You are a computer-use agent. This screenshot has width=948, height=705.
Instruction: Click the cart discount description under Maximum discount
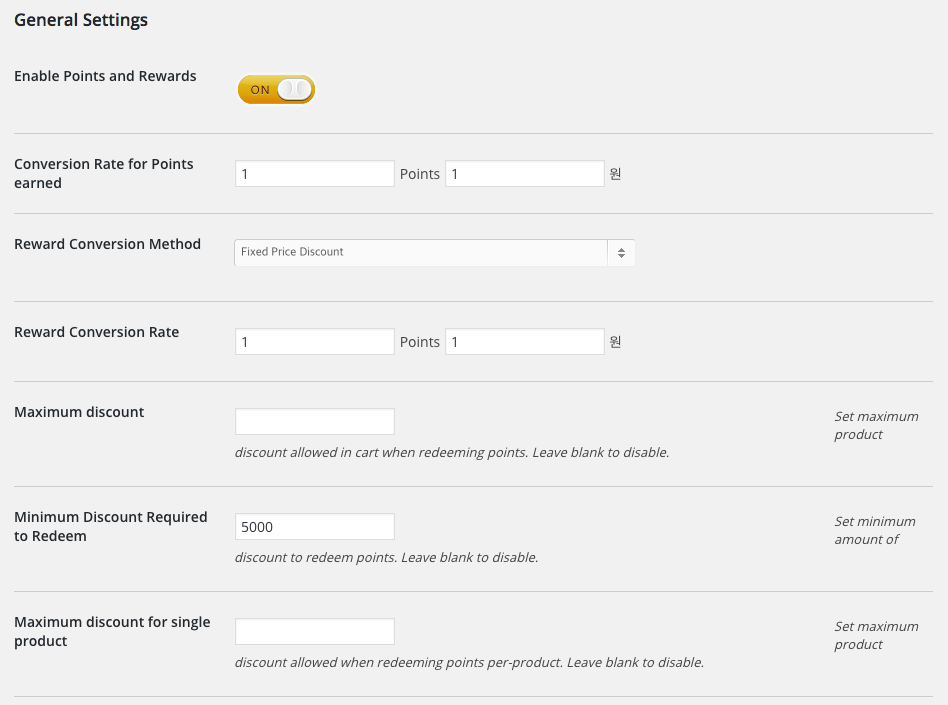(452, 453)
